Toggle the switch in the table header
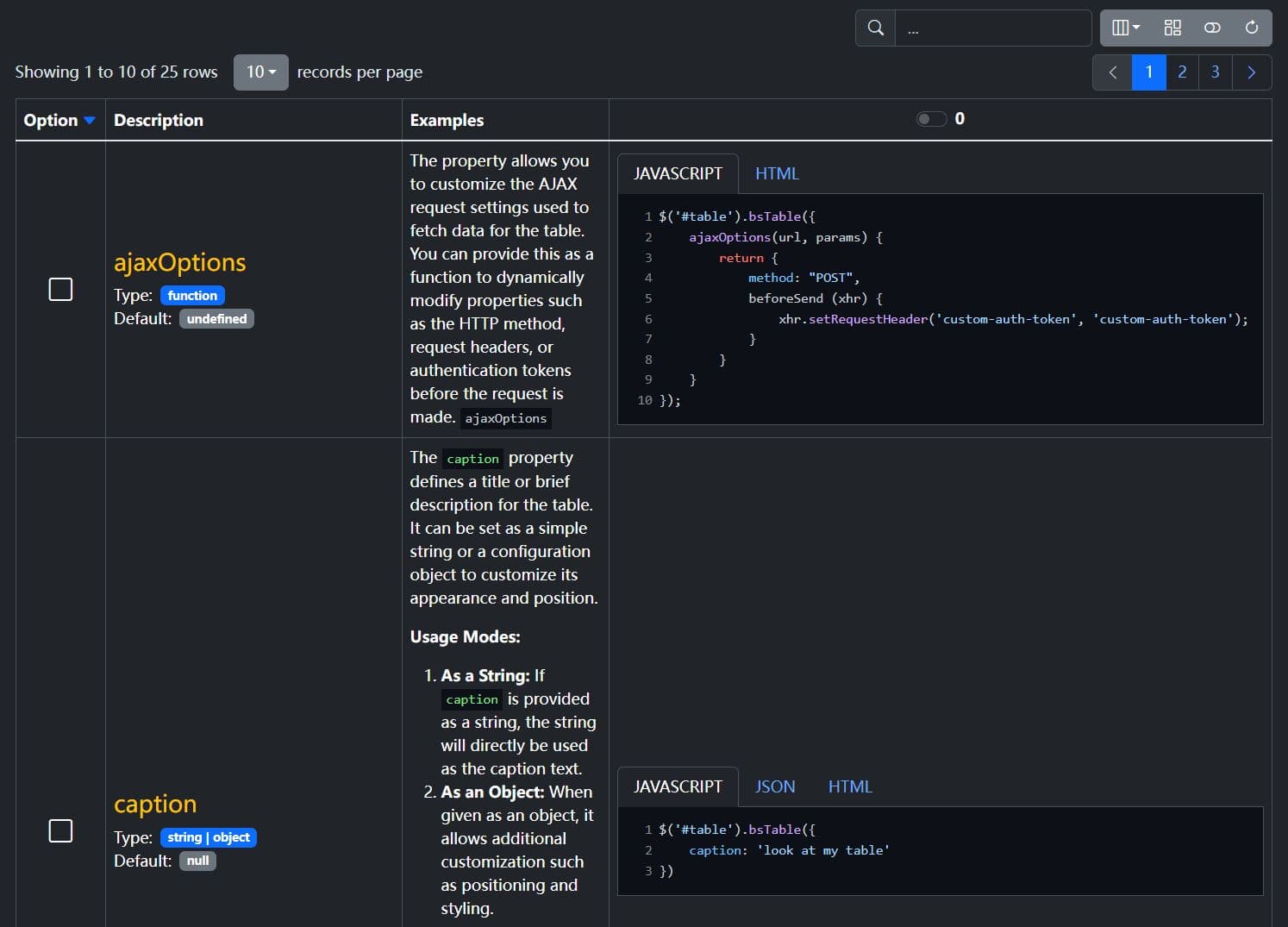The image size is (1288, 927). 931,119
